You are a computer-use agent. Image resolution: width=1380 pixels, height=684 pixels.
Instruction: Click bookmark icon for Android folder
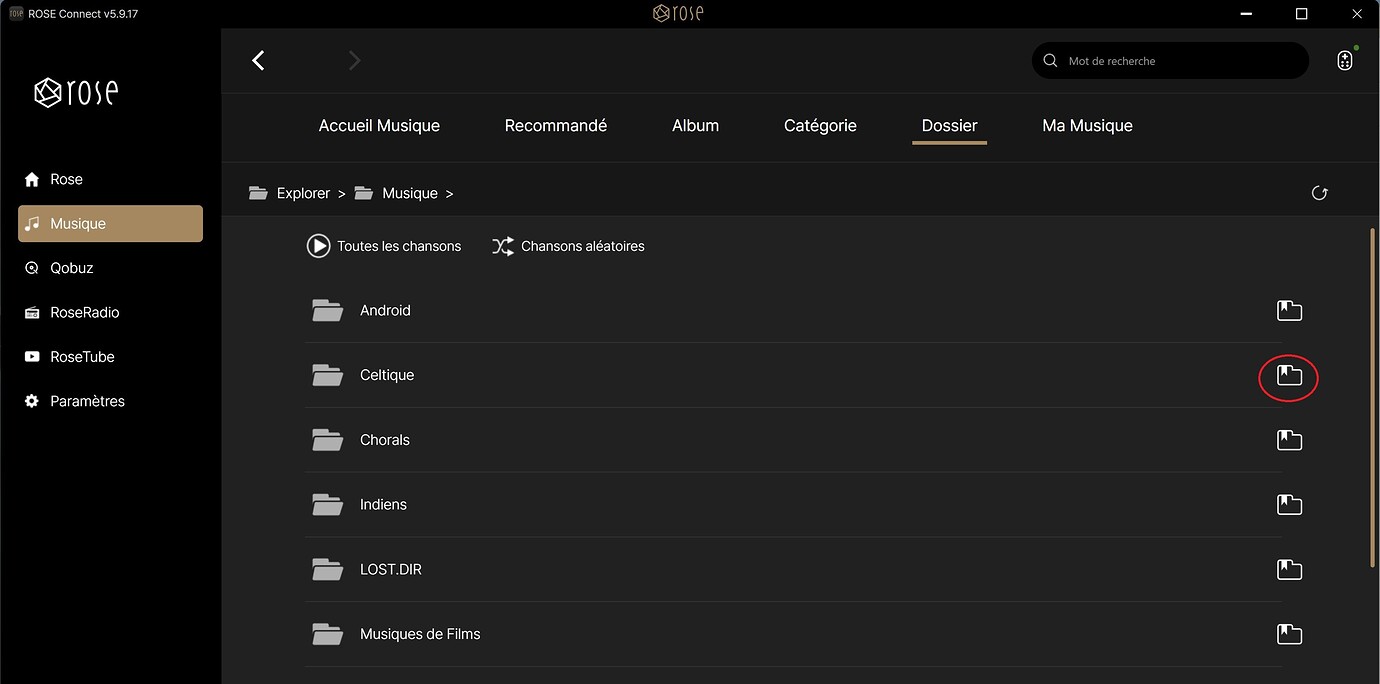[x=1289, y=311]
